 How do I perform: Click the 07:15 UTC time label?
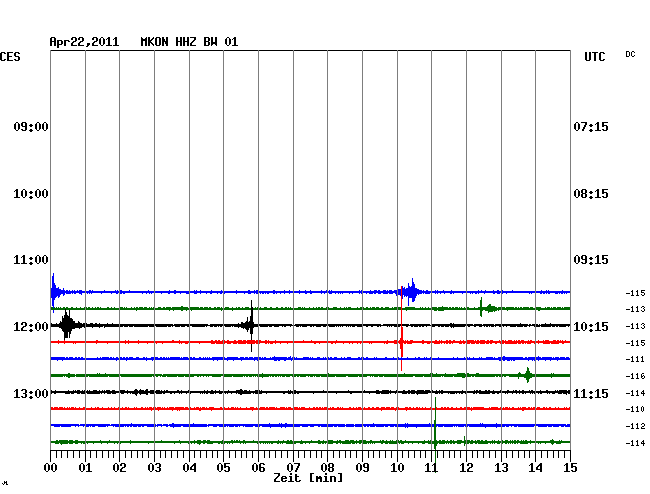click(591, 126)
